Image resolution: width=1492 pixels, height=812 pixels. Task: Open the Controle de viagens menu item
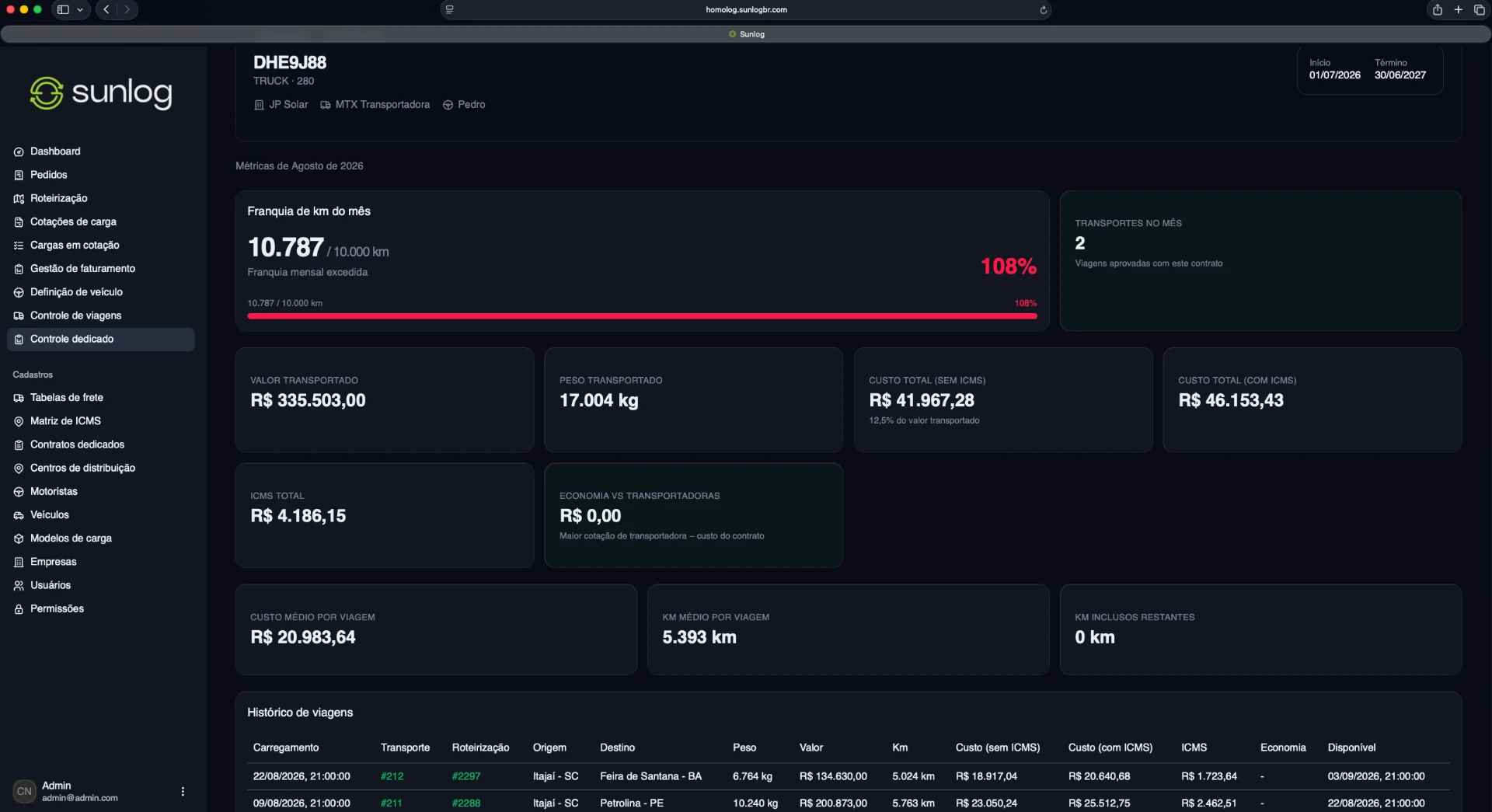coord(100,316)
